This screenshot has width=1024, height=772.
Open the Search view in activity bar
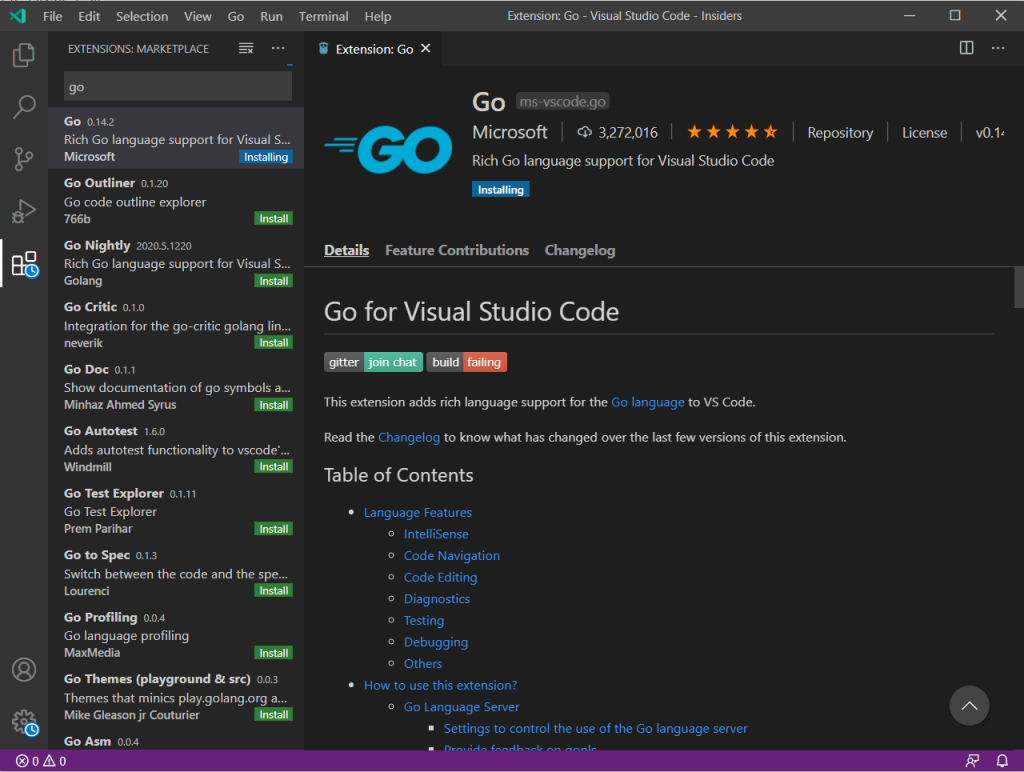(x=24, y=107)
